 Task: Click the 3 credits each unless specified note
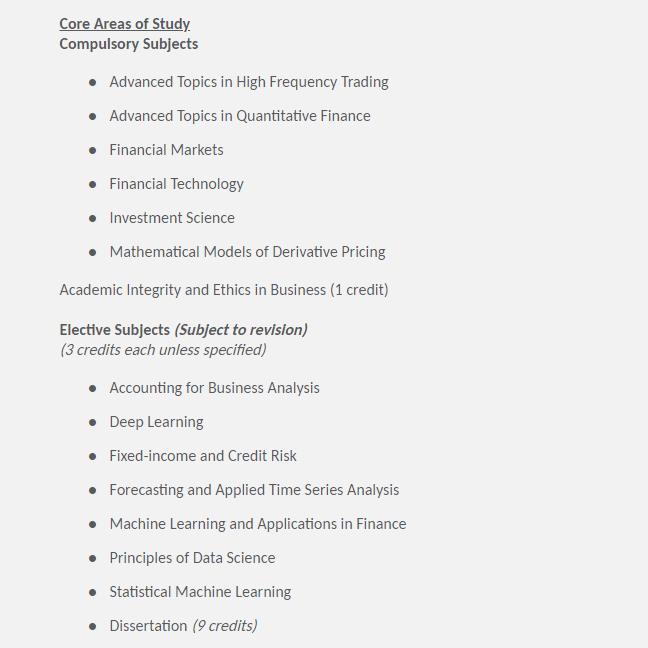pos(162,350)
